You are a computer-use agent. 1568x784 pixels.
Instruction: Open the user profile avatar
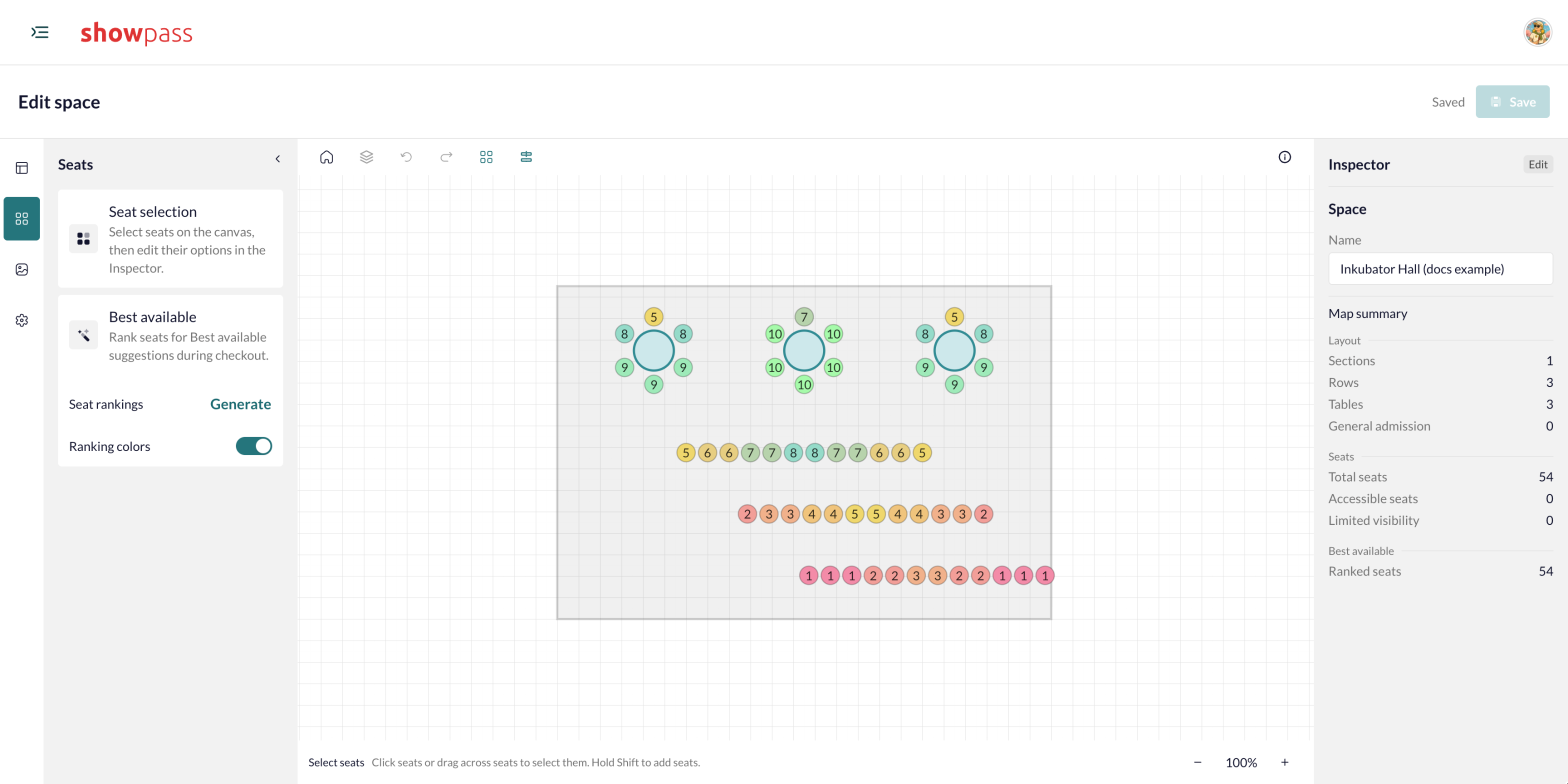click(x=1537, y=32)
